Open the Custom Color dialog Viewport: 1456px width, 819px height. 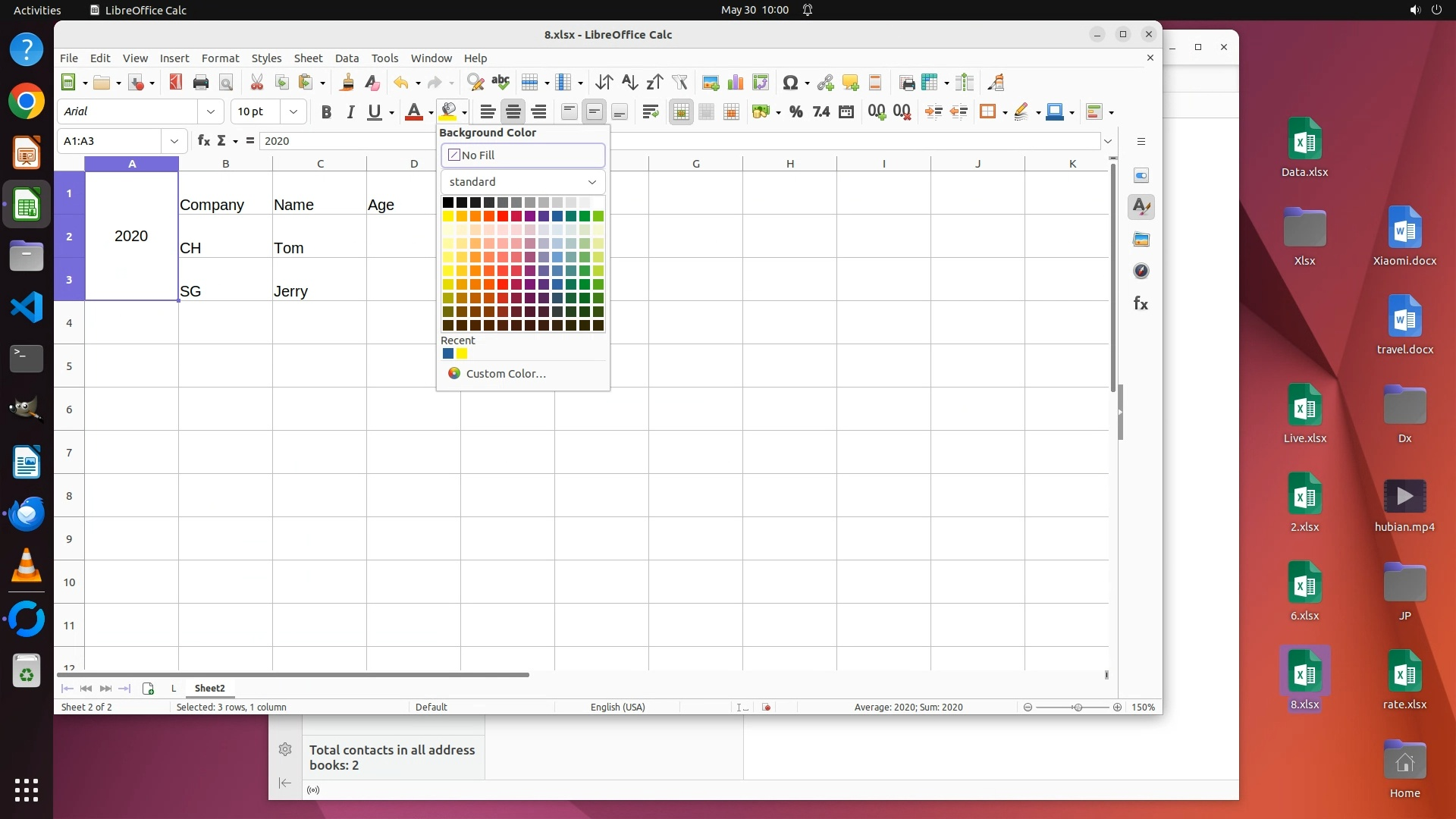506,374
